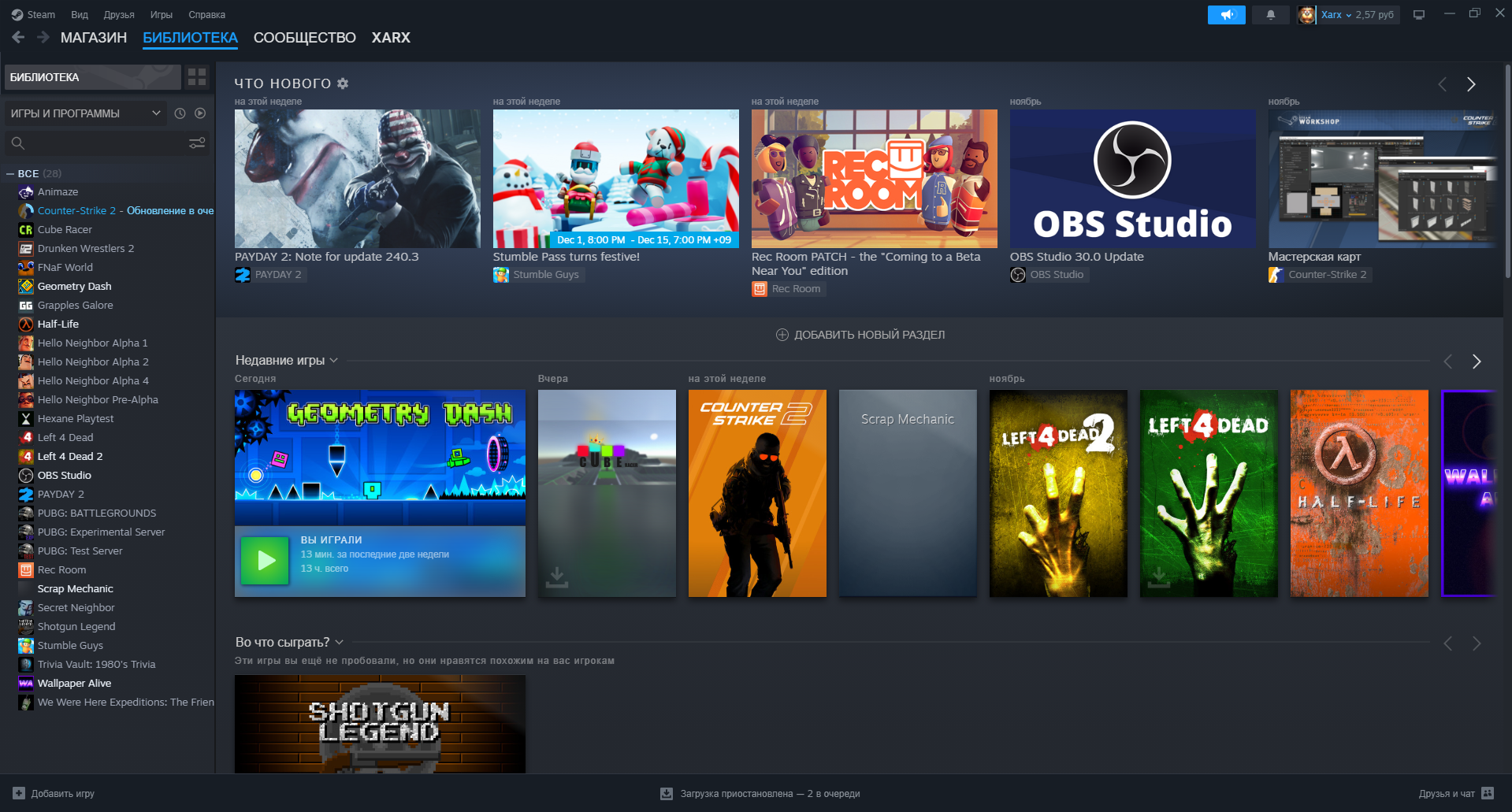
Task: Filter library to ready-to-play games
Action: [200, 113]
